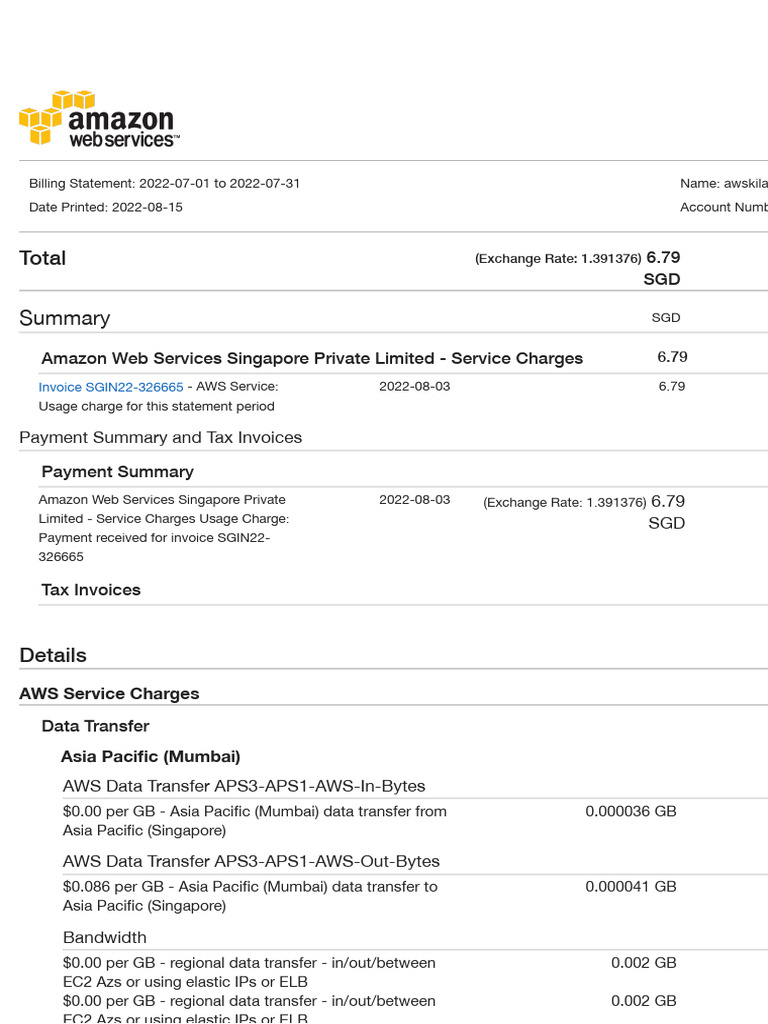768x1024 pixels.
Task: Select the Payment received for invoice description
Action: [164, 528]
